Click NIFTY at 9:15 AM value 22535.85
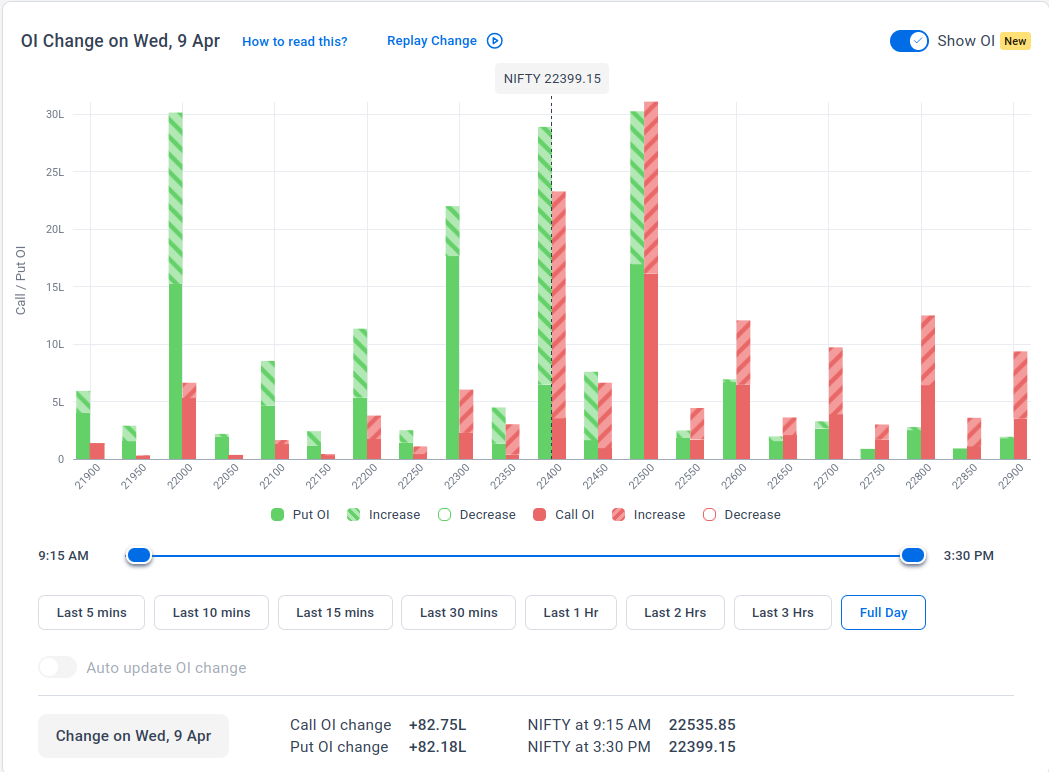Image resolution: width=1049 pixels, height=772 pixels. tap(702, 725)
